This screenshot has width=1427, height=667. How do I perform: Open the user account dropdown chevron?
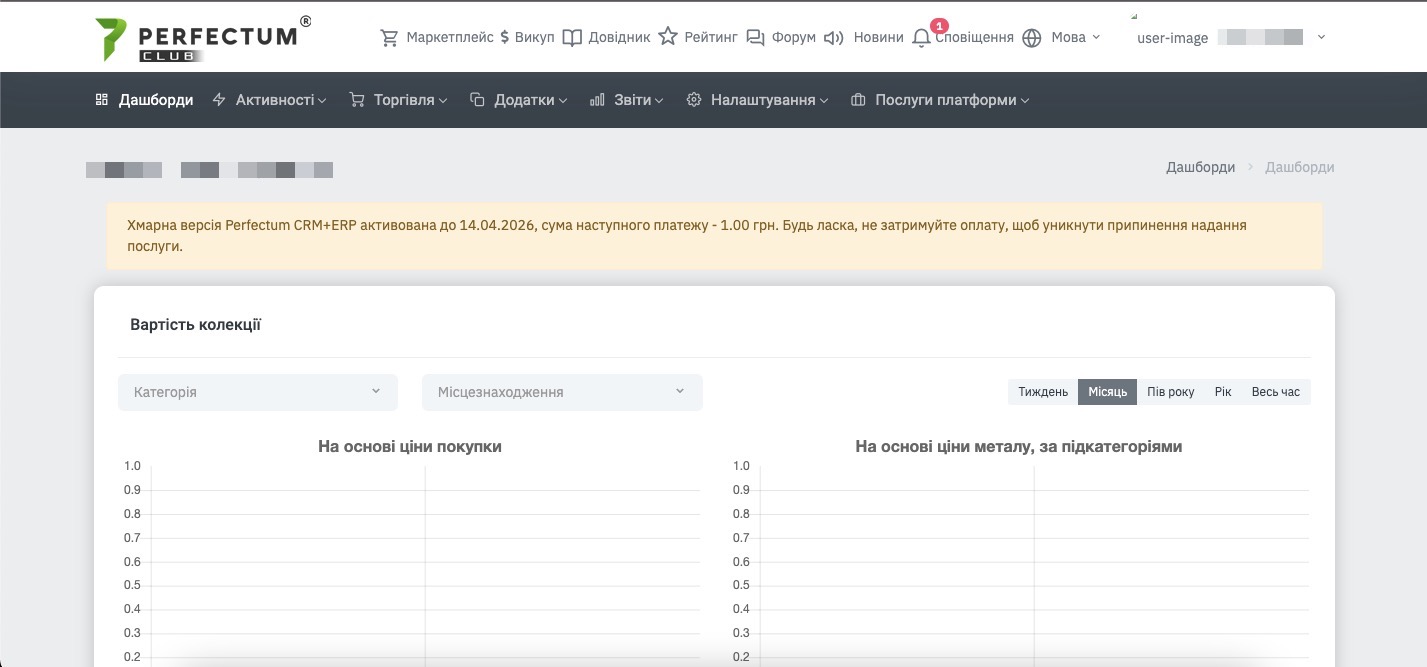pyautogui.click(x=1321, y=38)
